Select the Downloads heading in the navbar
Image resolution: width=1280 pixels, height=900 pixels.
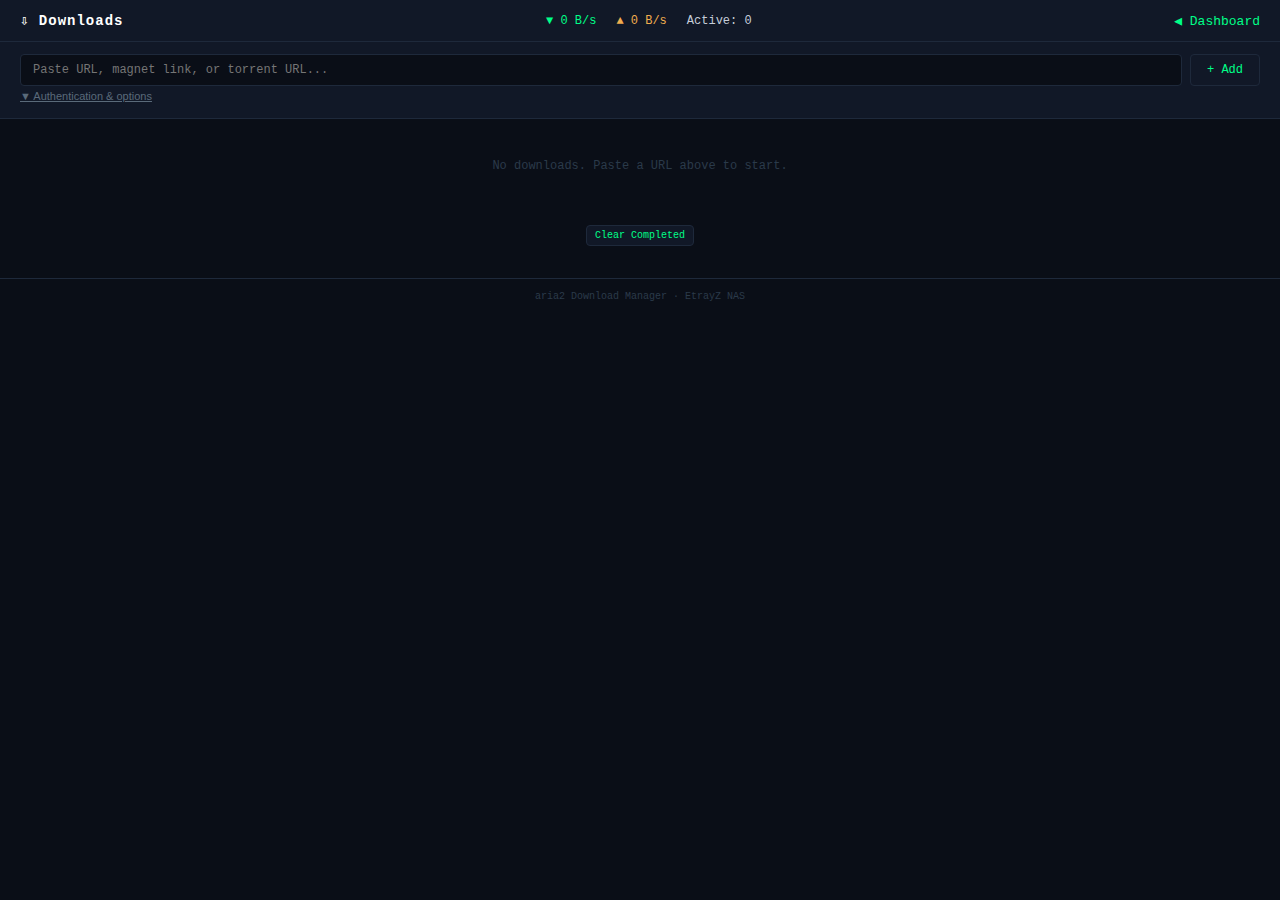coord(82,20)
